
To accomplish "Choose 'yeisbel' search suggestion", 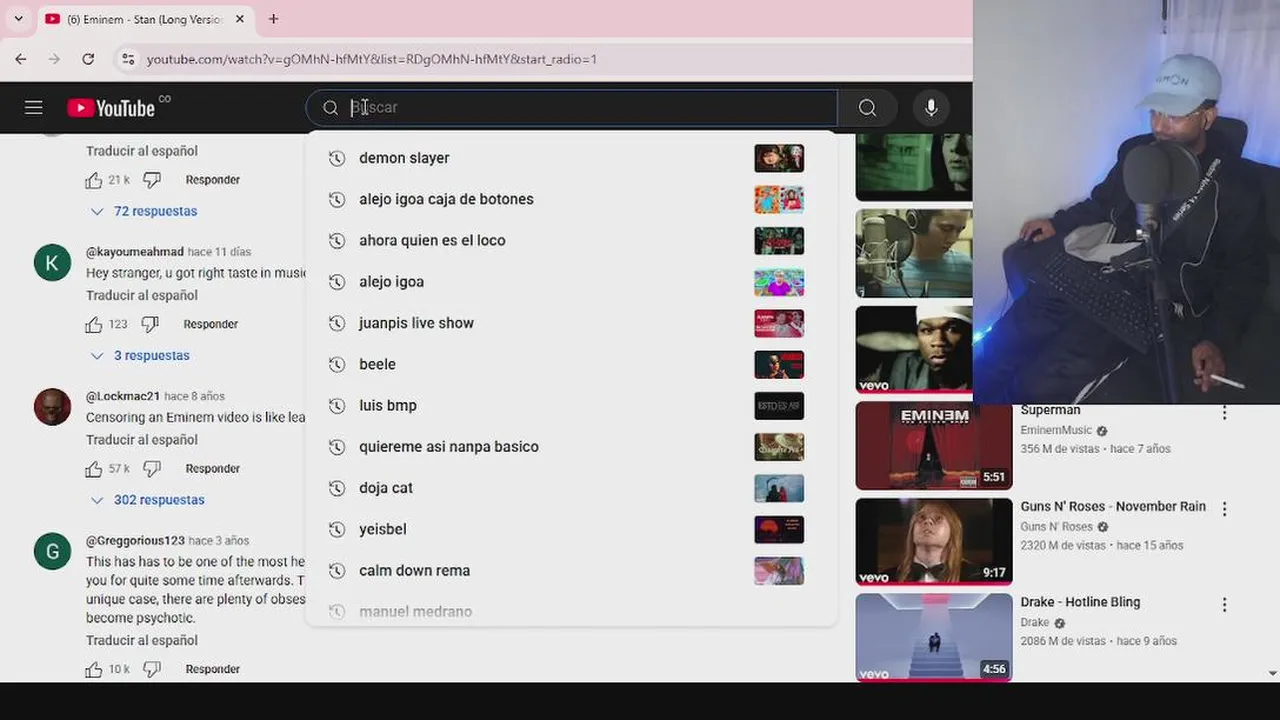I will click(x=571, y=529).
